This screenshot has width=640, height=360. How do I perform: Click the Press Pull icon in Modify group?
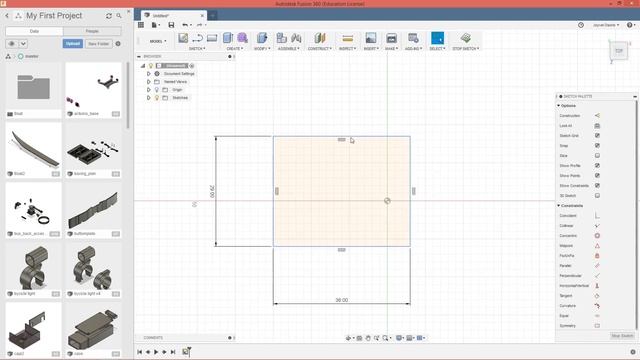(x=262, y=38)
